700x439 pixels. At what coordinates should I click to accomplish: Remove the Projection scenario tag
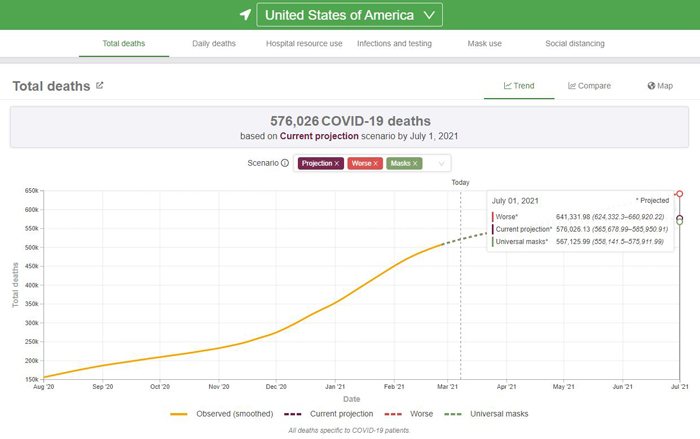[x=337, y=163]
